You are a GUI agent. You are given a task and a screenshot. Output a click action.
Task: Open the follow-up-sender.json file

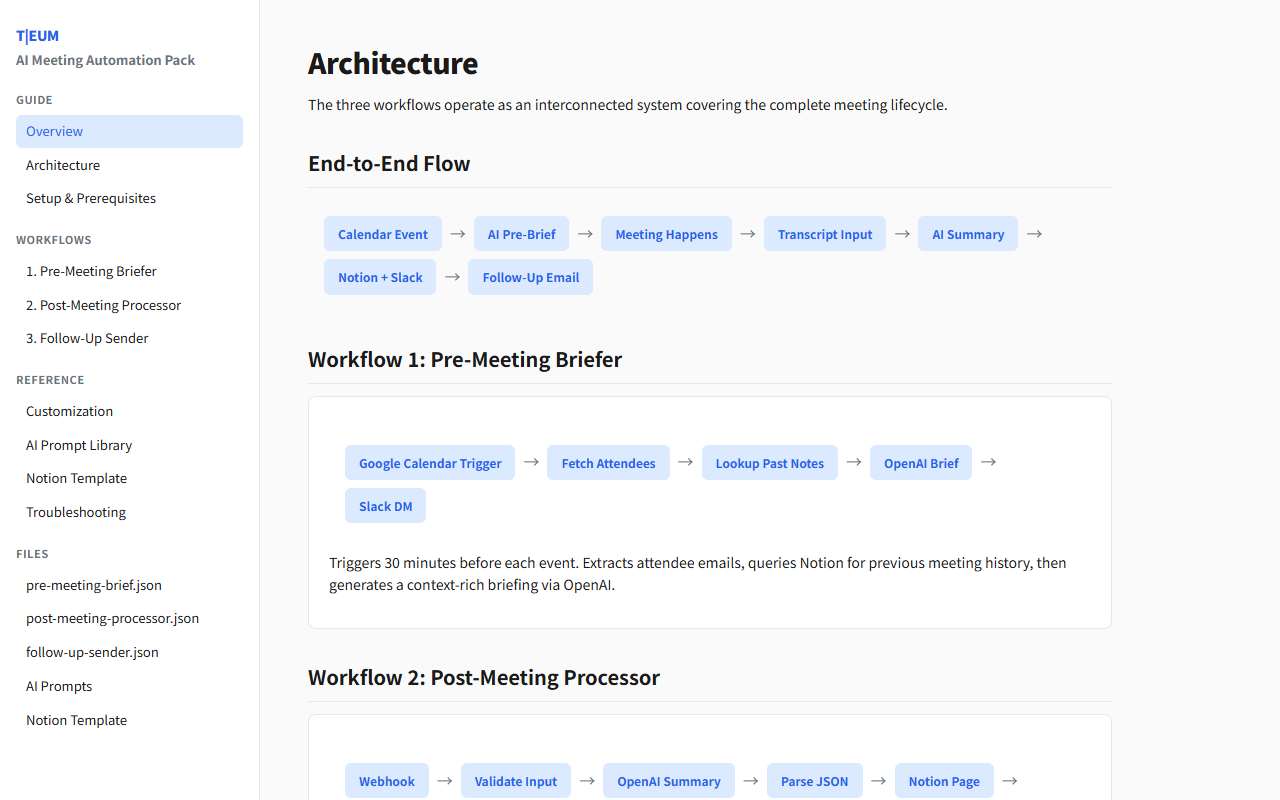coord(91,652)
